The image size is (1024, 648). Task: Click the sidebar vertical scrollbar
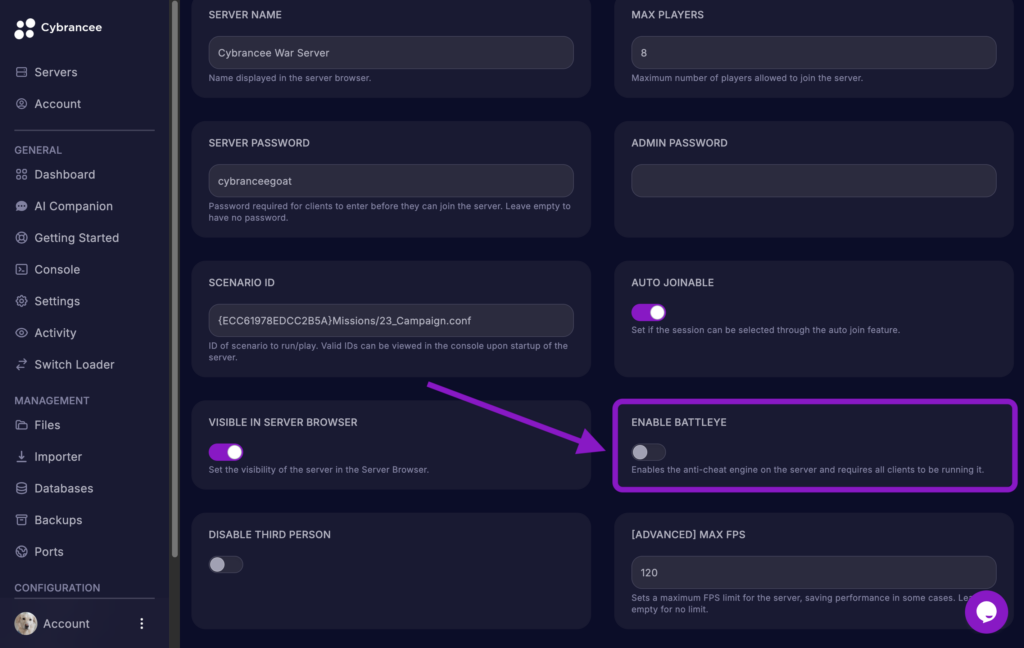[x=174, y=281]
